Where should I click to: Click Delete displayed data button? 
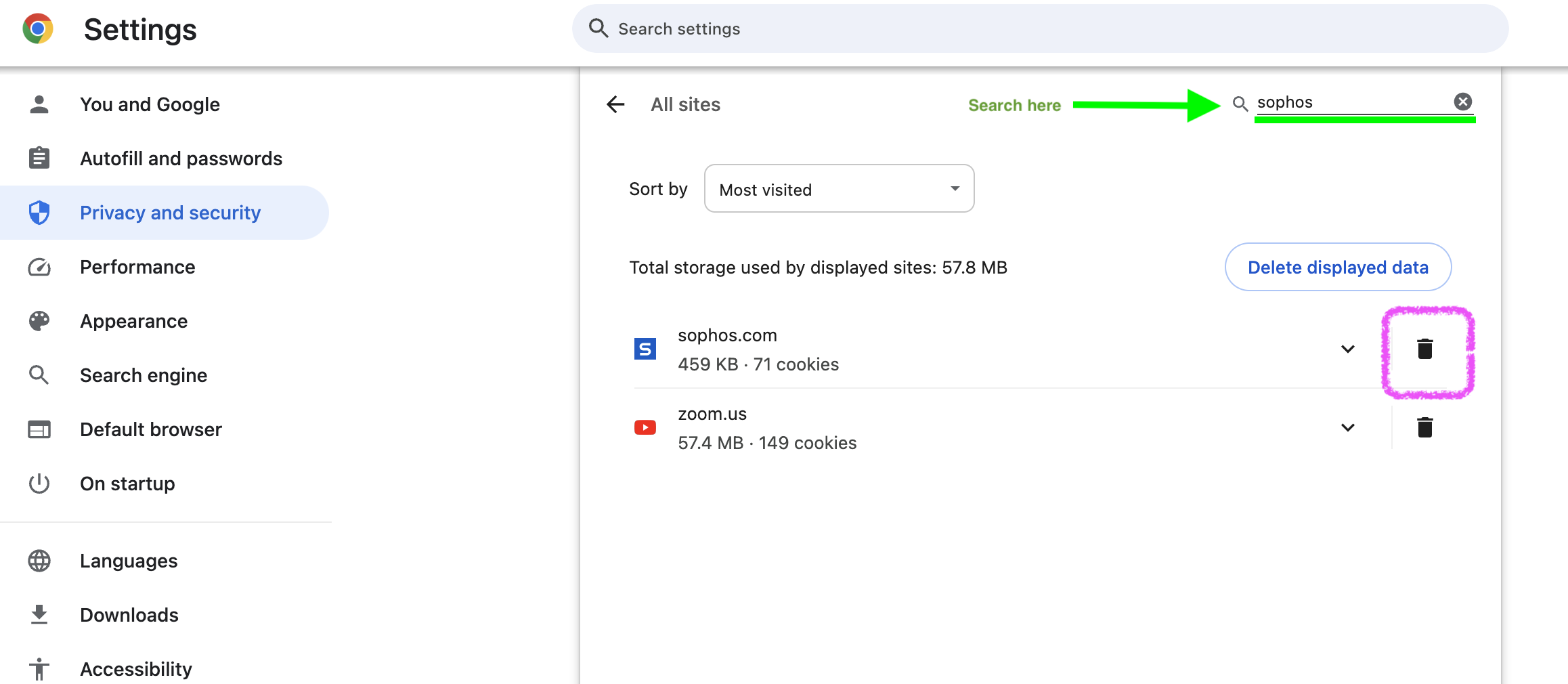1338,267
